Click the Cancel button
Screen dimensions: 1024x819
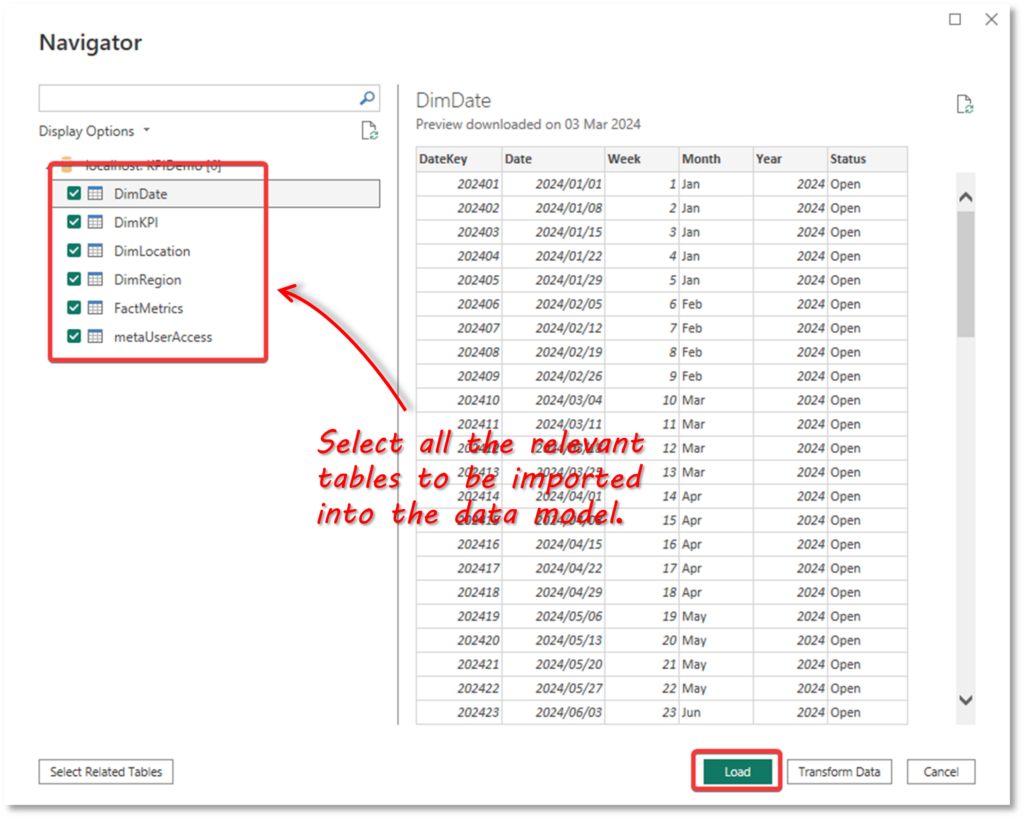pyautogui.click(x=940, y=771)
